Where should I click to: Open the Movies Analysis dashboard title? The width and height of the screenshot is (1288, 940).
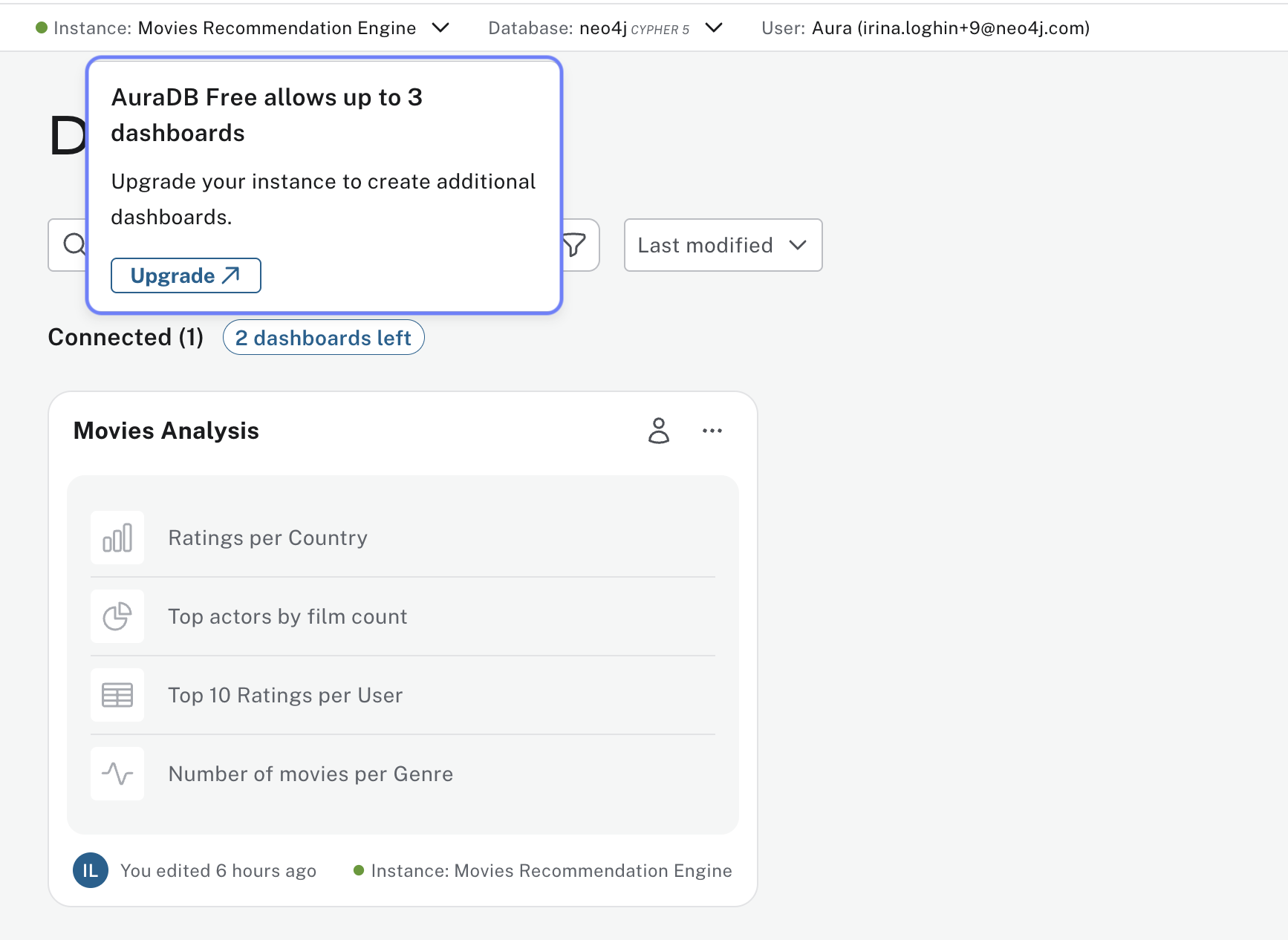(x=166, y=431)
